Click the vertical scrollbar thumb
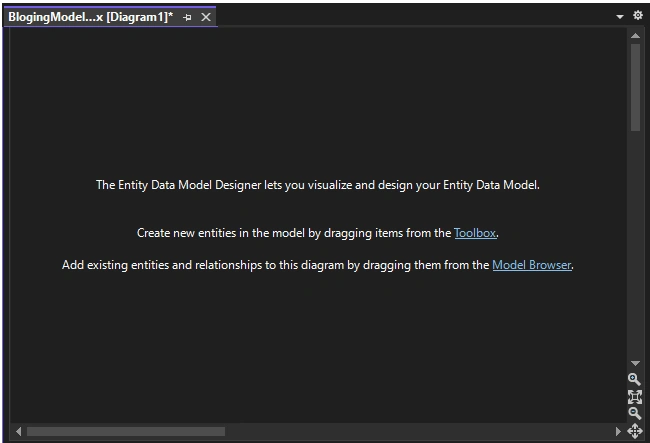This screenshot has width=650, height=443. 635,87
